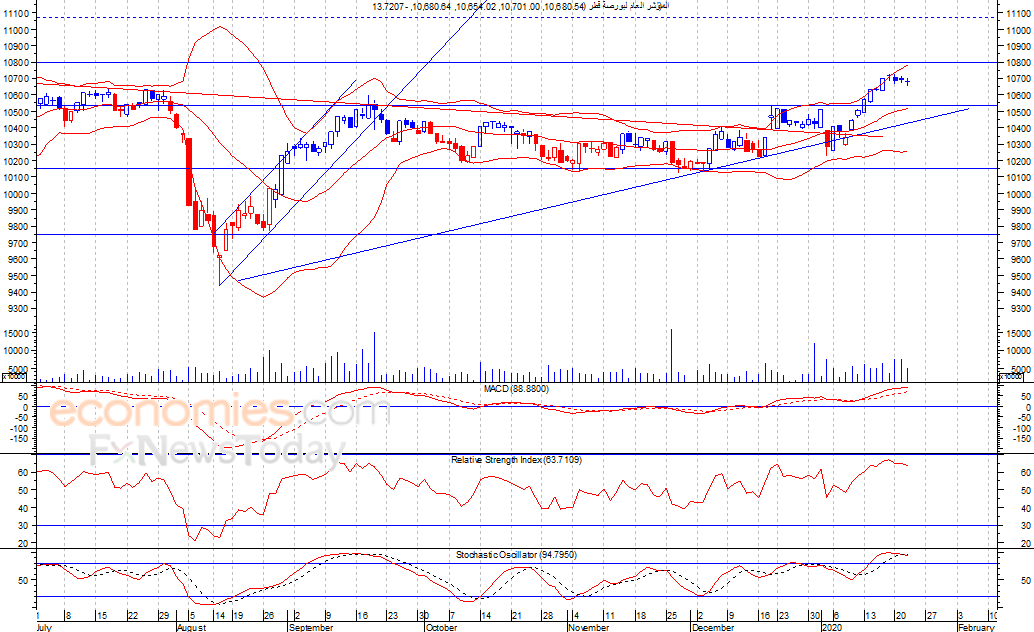Select the October month label on time axis

coord(442,627)
